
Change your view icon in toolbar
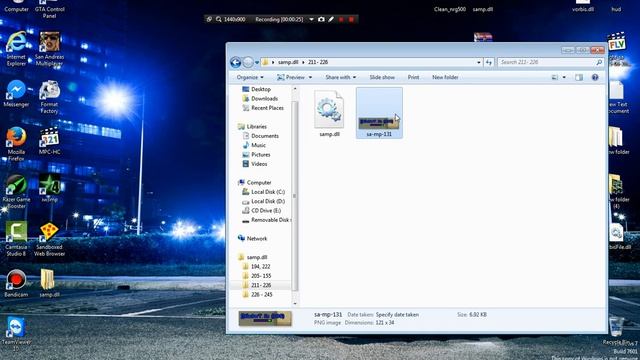click(555, 77)
